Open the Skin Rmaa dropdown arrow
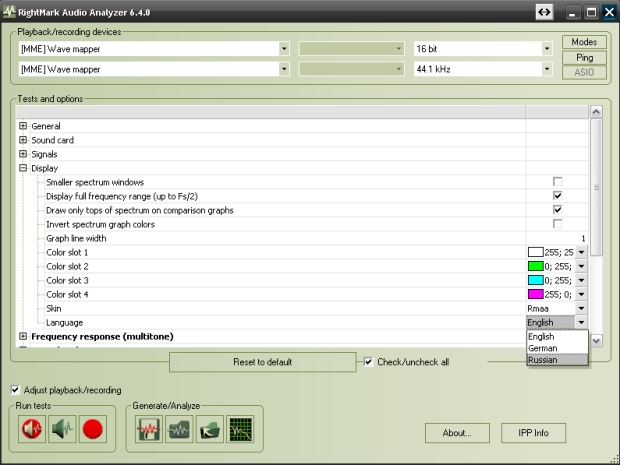Image resolution: width=620 pixels, height=465 pixels. point(581,308)
